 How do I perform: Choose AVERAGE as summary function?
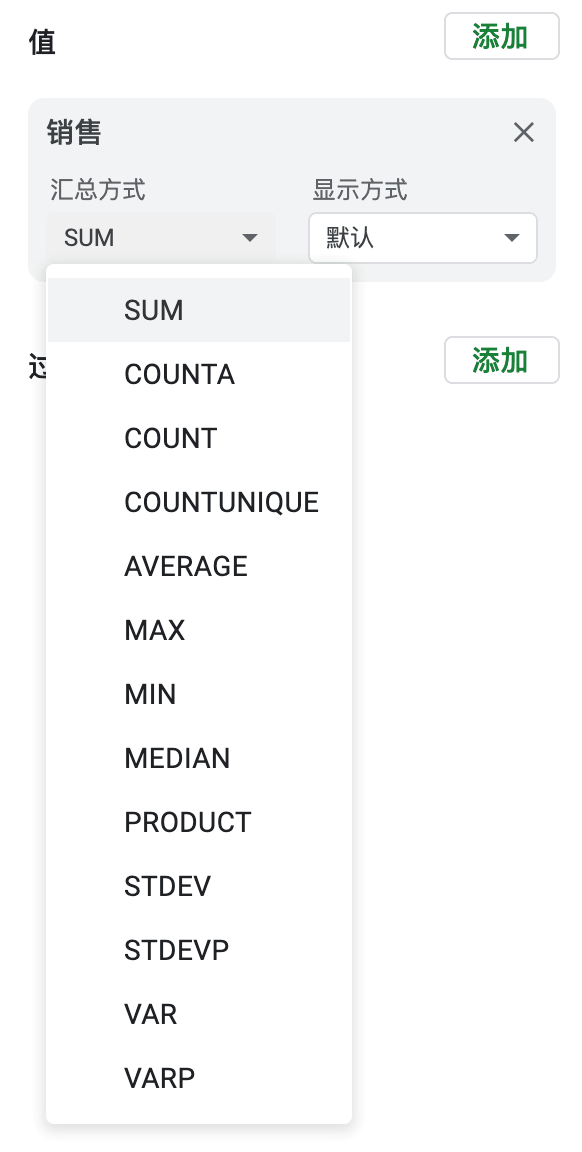coord(198,566)
